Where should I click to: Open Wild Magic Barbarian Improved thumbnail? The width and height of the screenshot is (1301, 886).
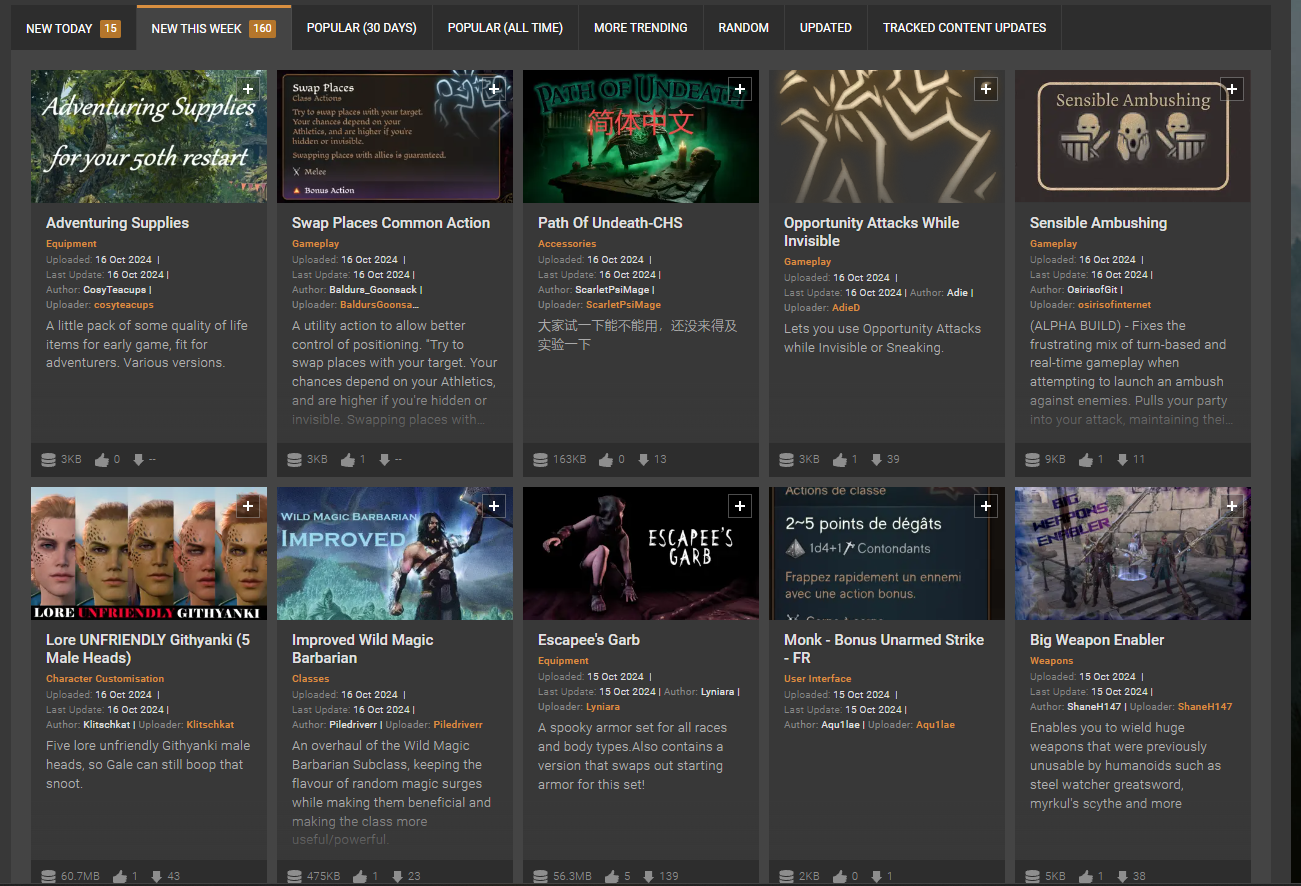click(x=395, y=553)
